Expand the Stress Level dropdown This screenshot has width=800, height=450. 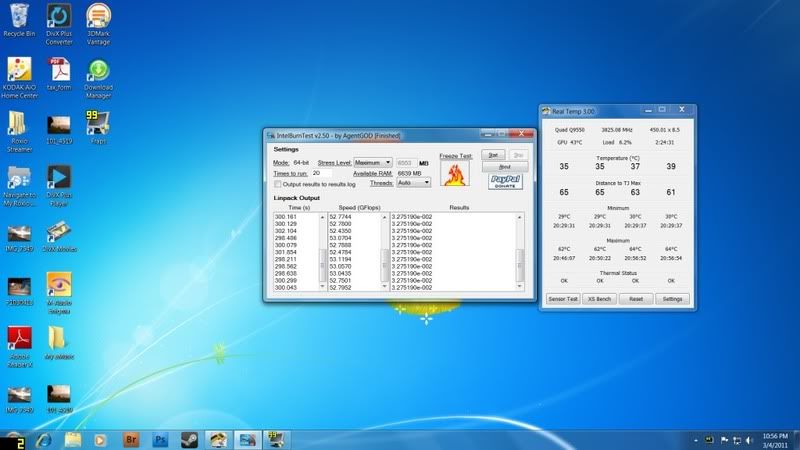click(373, 162)
